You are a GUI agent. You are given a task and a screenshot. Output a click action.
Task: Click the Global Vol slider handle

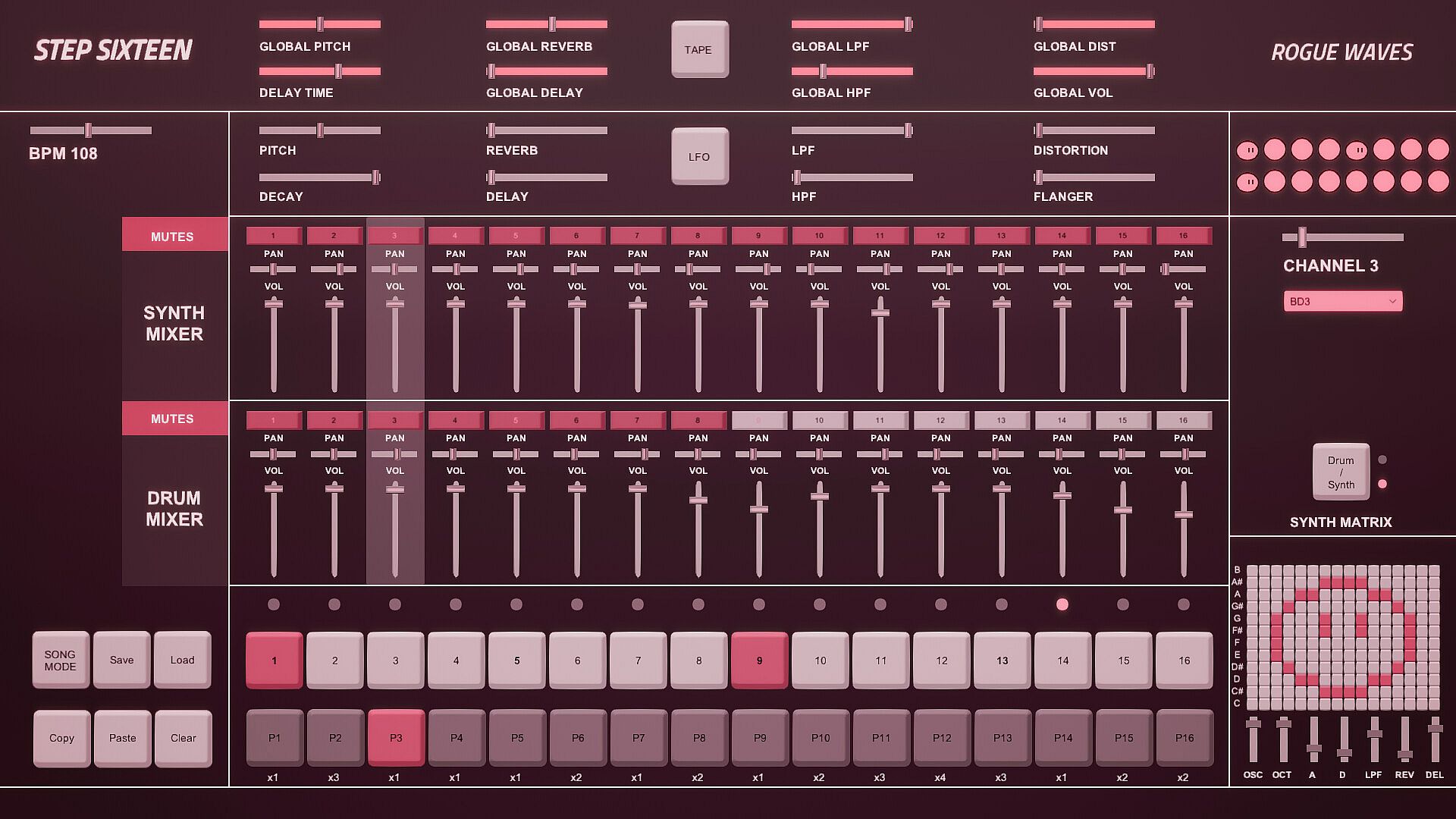pyautogui.click(x=1150, y=71)
